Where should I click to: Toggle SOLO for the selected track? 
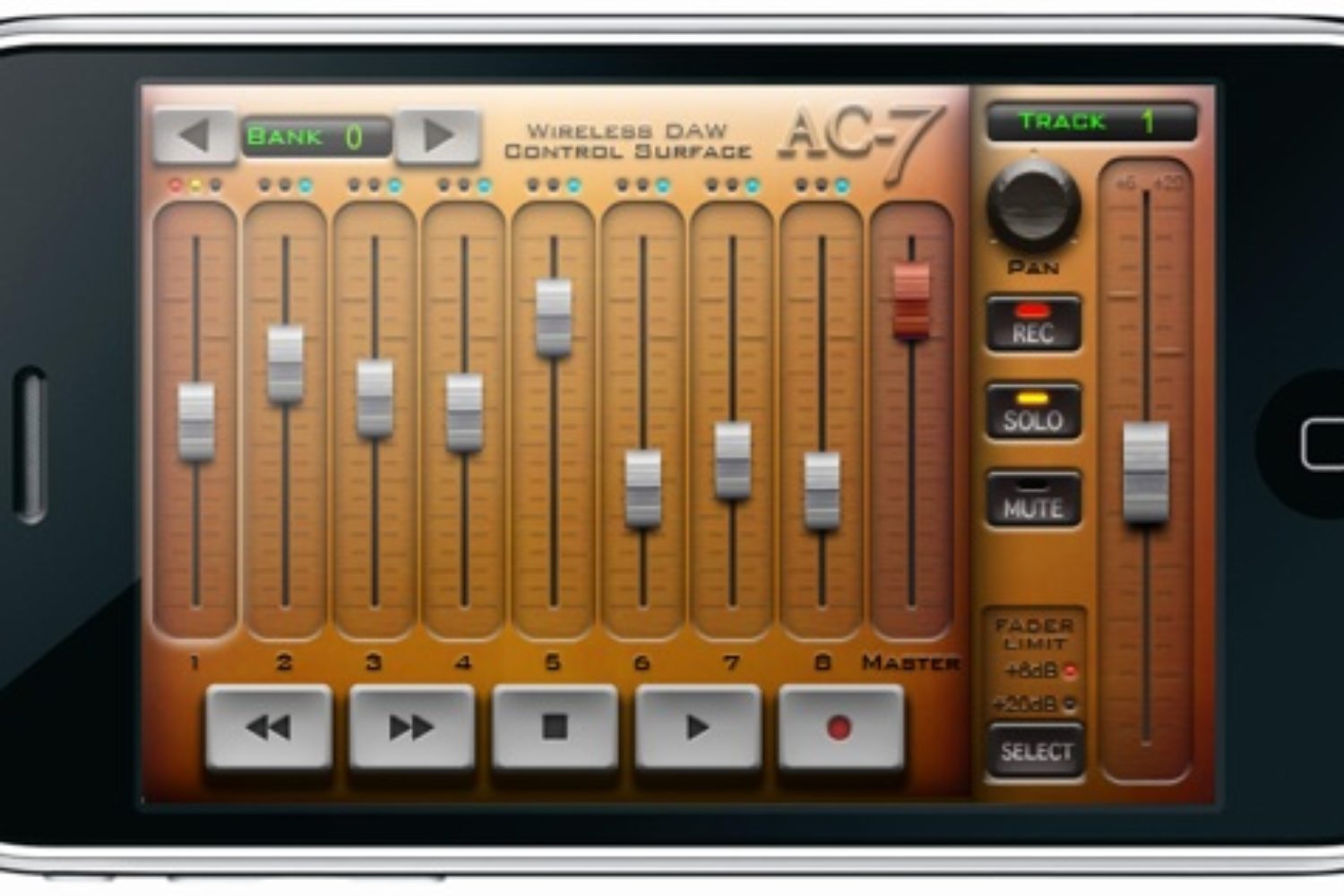(1033, 412)
